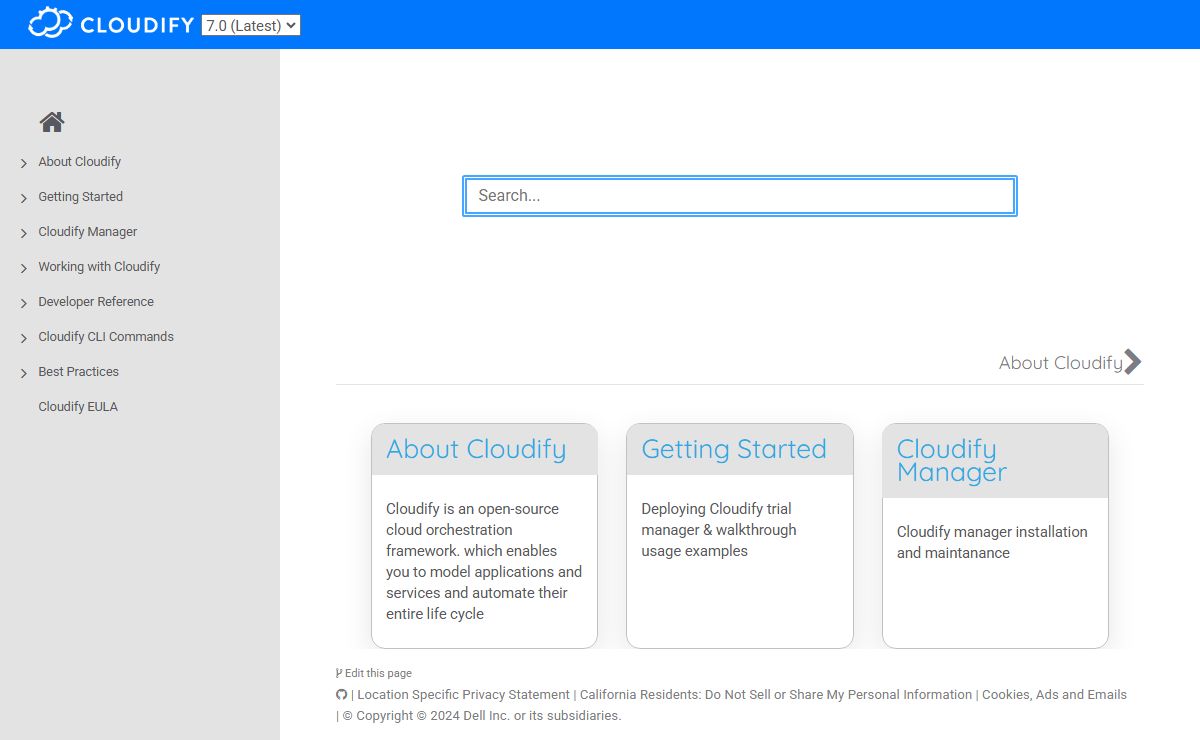Image resolution: width=1200 pixels, height=740 pixels.
Task: Expand the About Cloudify sidebar chevron
Action: pyautogui.click(x=24, y=163)
